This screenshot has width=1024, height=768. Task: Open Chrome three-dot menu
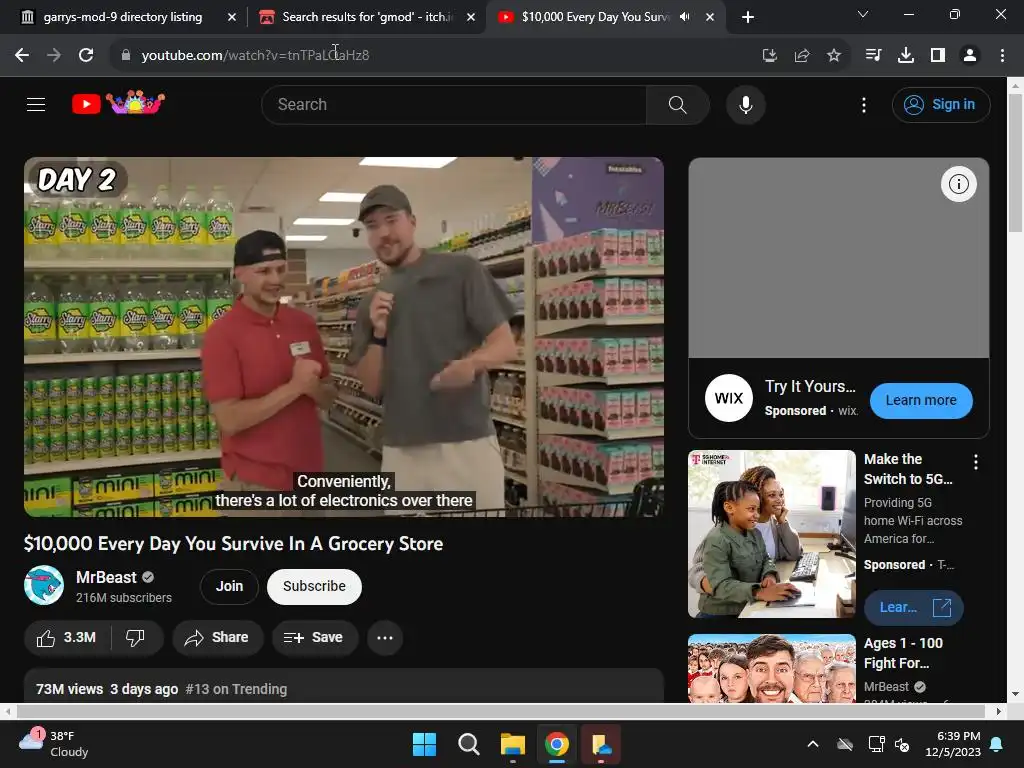click(1002, 56)
